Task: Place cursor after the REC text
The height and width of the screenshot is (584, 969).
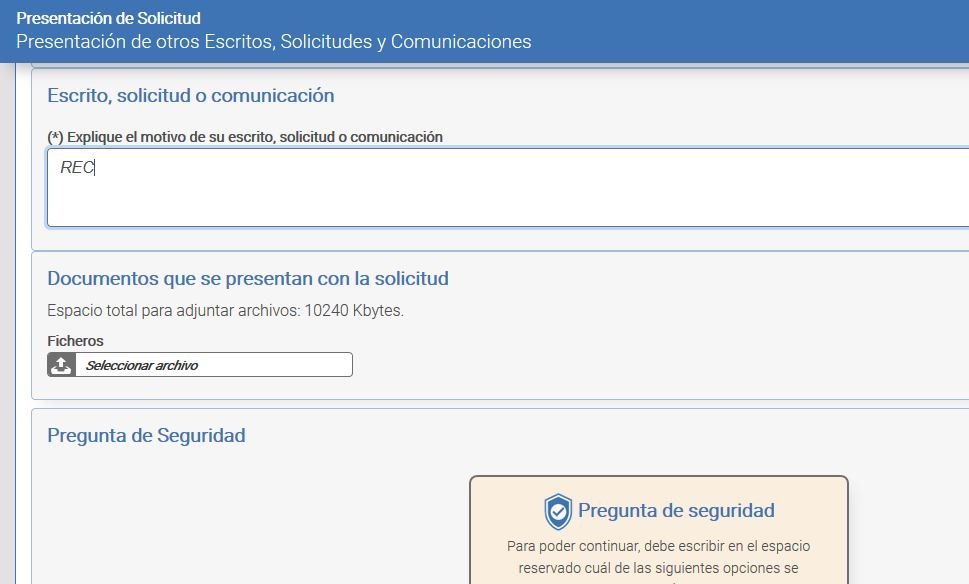Action: [x=95, y=168]
